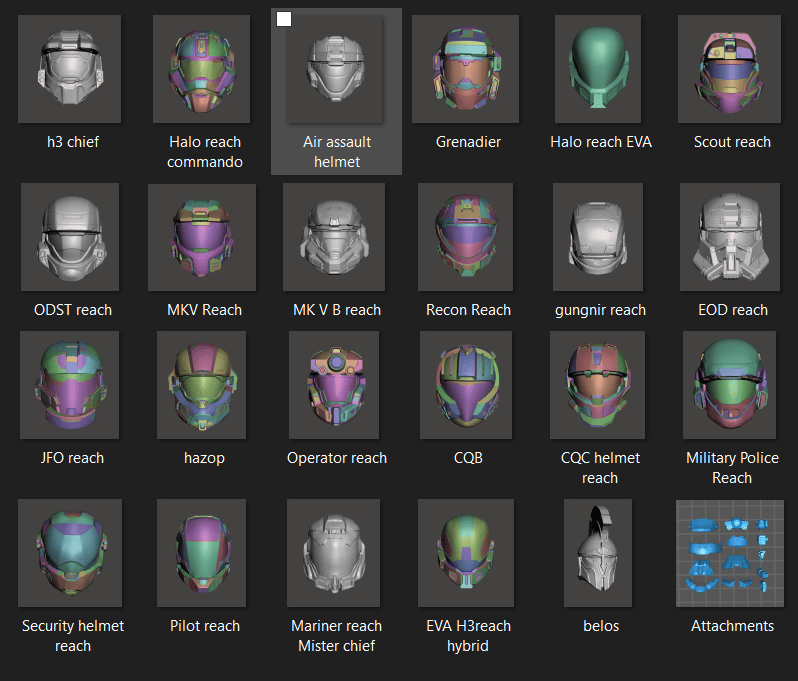The image size is (798, 681).
Task: Click the "MKV Reach" file name
Action: pos(205,309)
